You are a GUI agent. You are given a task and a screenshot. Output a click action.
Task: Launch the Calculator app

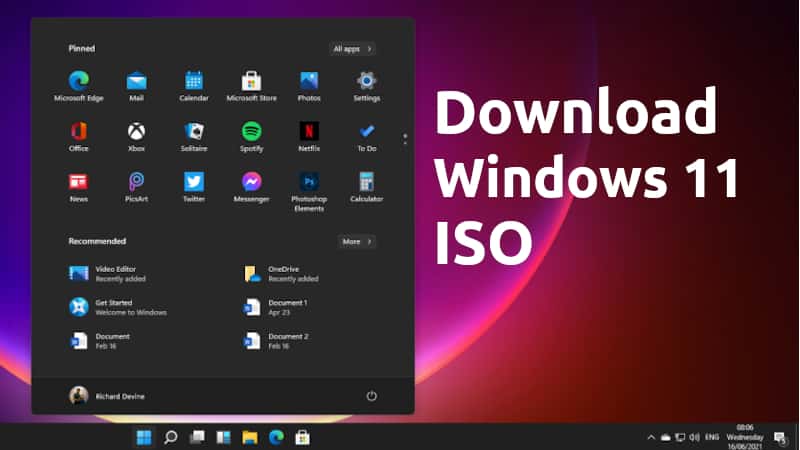[x=366, y=187]
